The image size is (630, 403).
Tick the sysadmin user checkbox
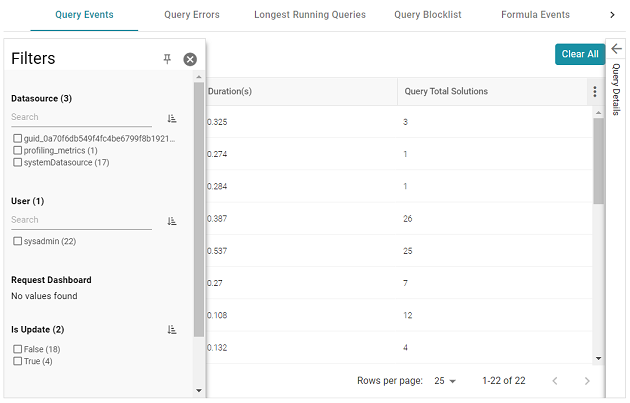point(17,241)
